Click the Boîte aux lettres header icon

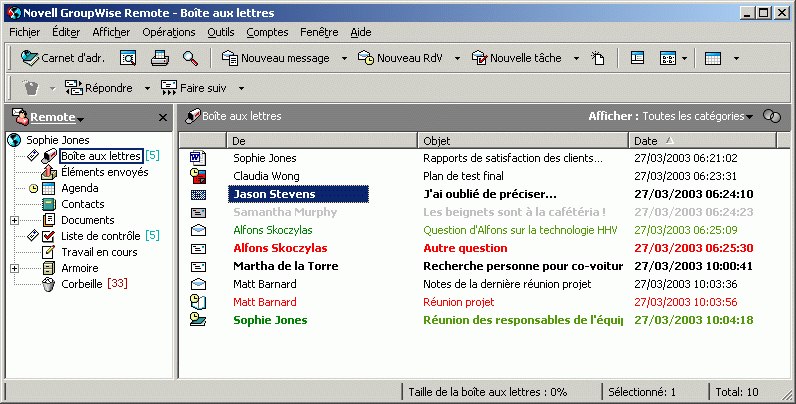click(192, 116)
